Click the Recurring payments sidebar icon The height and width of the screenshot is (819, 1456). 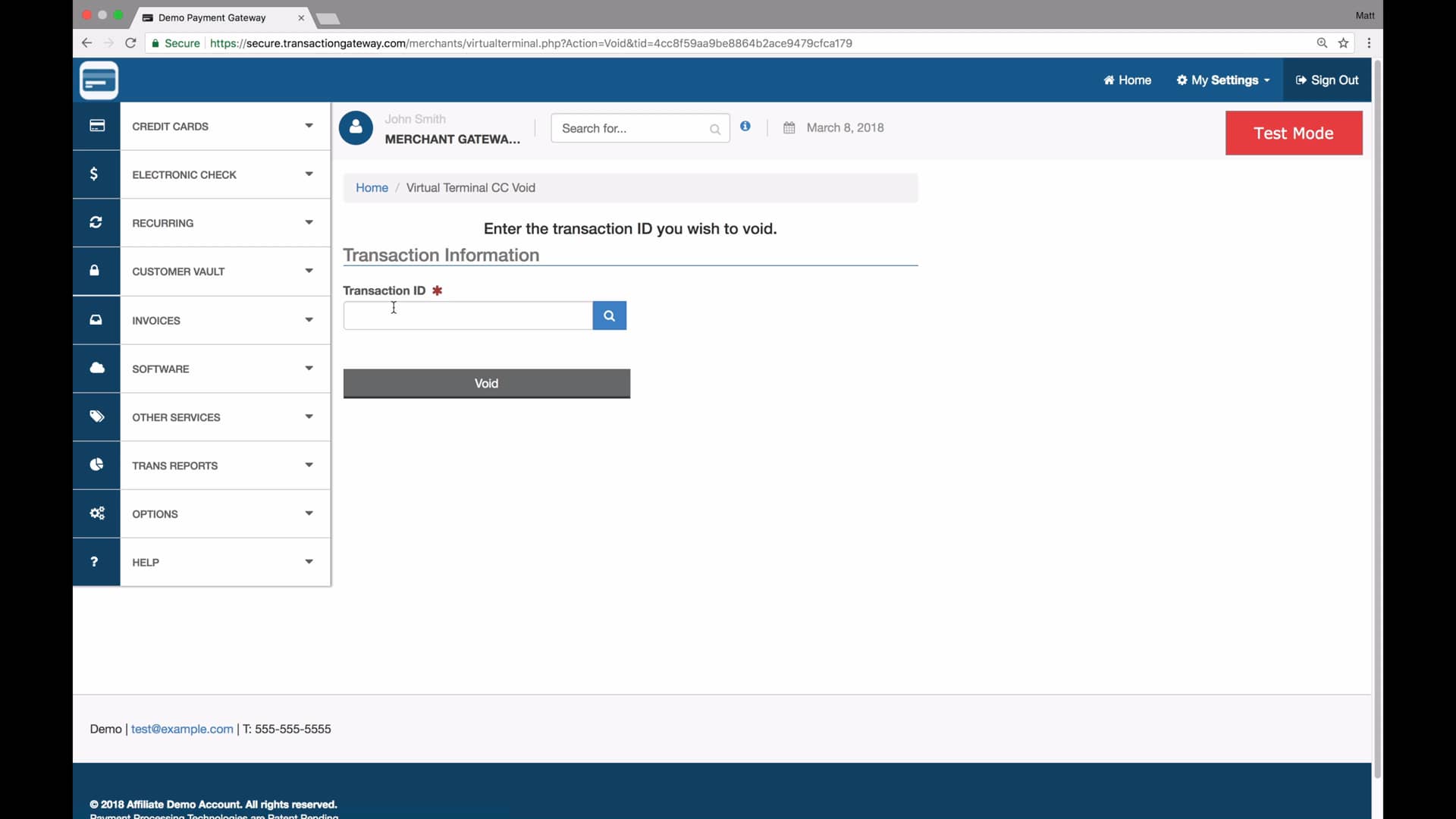point(96,222)
